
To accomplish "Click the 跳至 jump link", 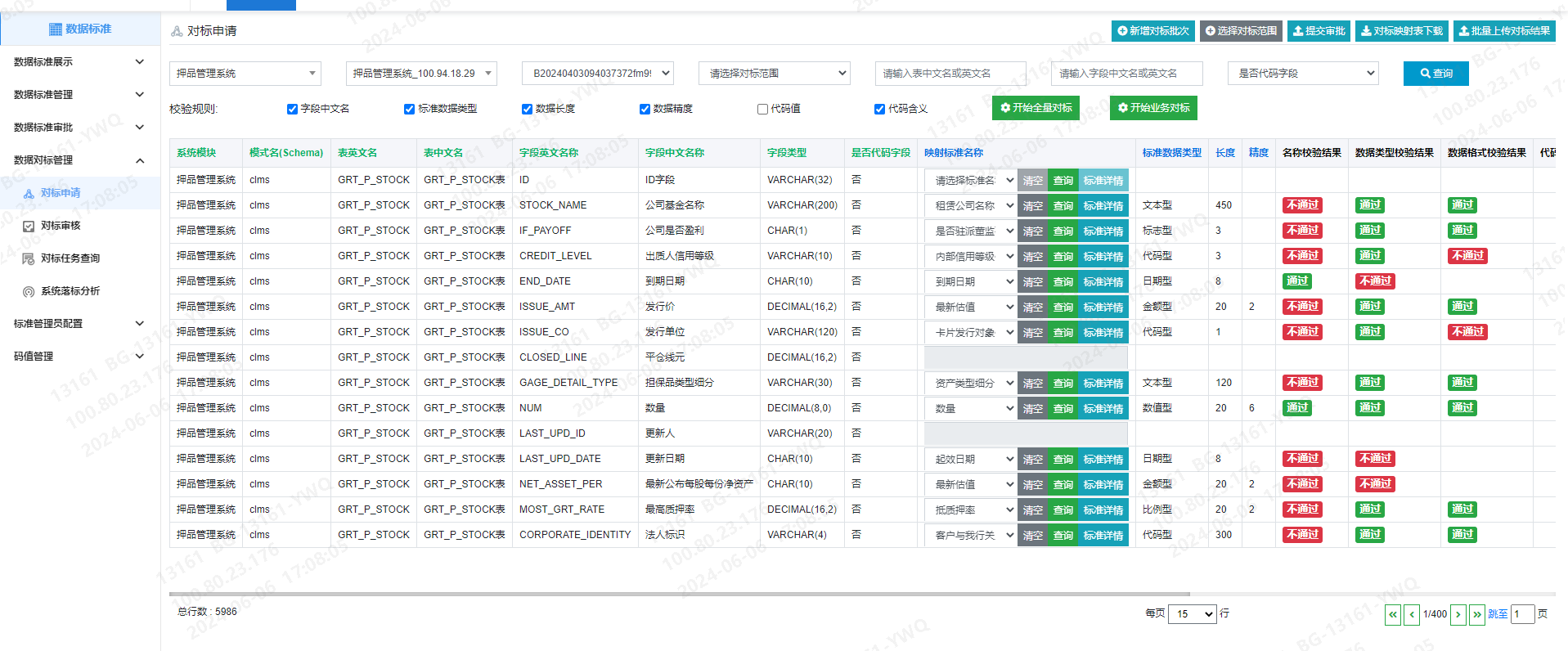I will point(1498,614).
